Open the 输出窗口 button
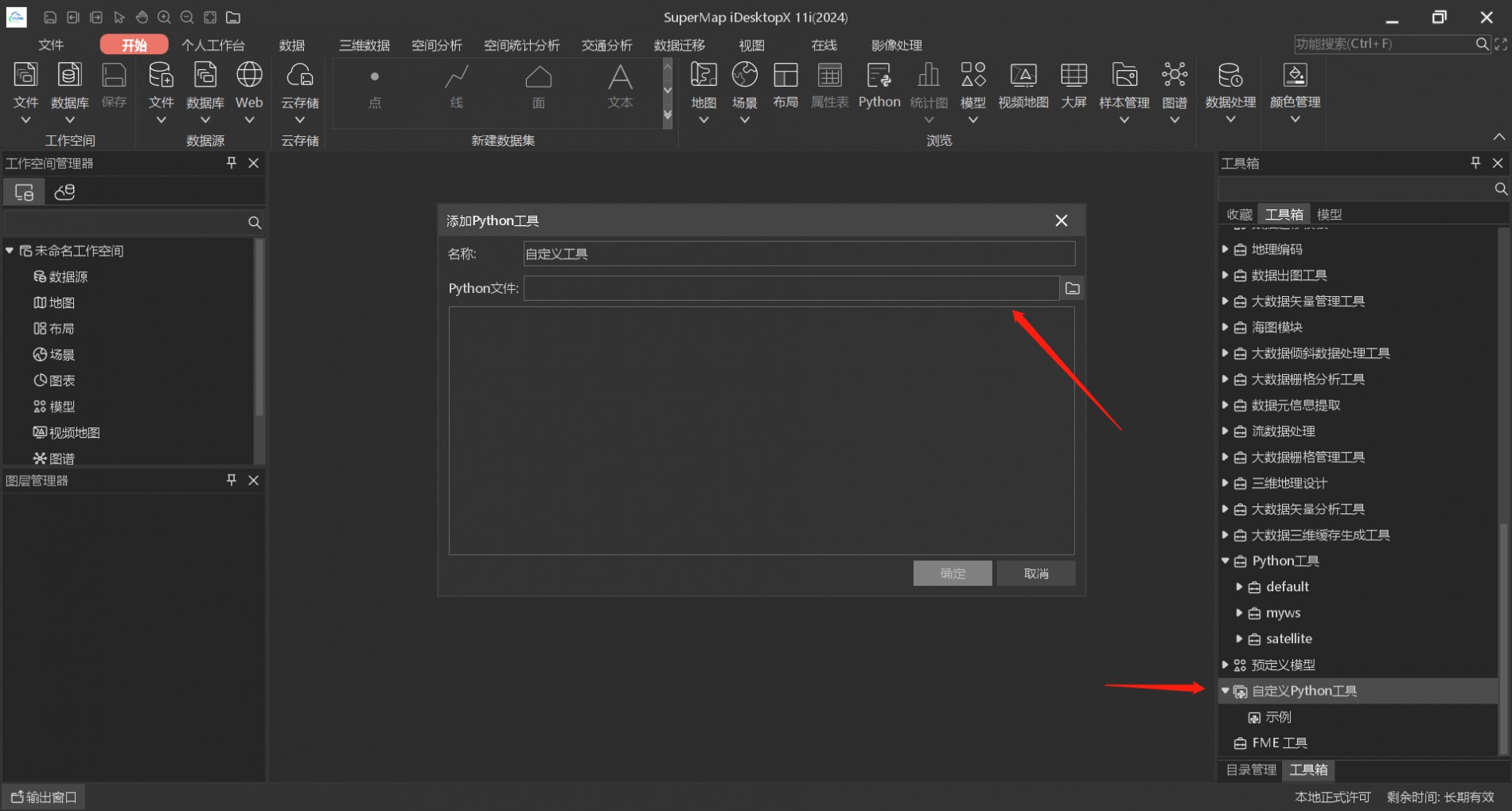The height and width of the screenshot is (811, 1512). pyautogui.click(x=44, y=797)
